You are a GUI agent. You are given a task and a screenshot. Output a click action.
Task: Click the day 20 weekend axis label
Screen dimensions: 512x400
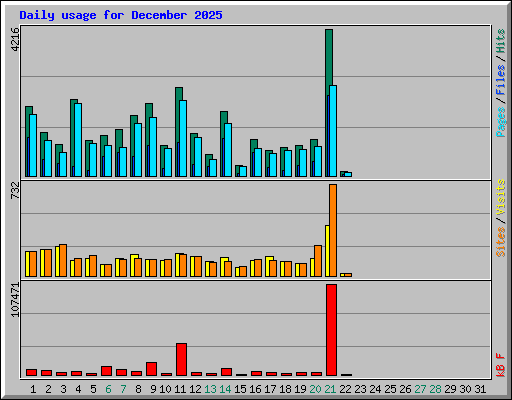[x=315, y=389]
